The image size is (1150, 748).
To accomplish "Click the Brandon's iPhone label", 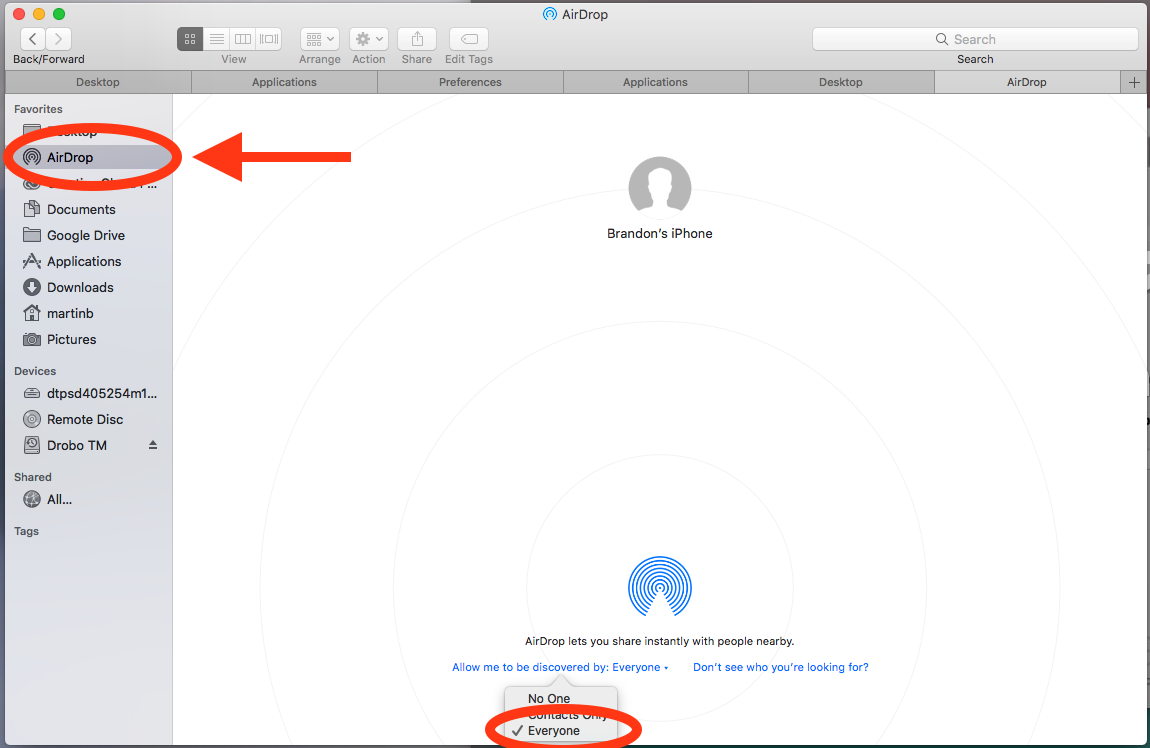I will click(660, 233).
